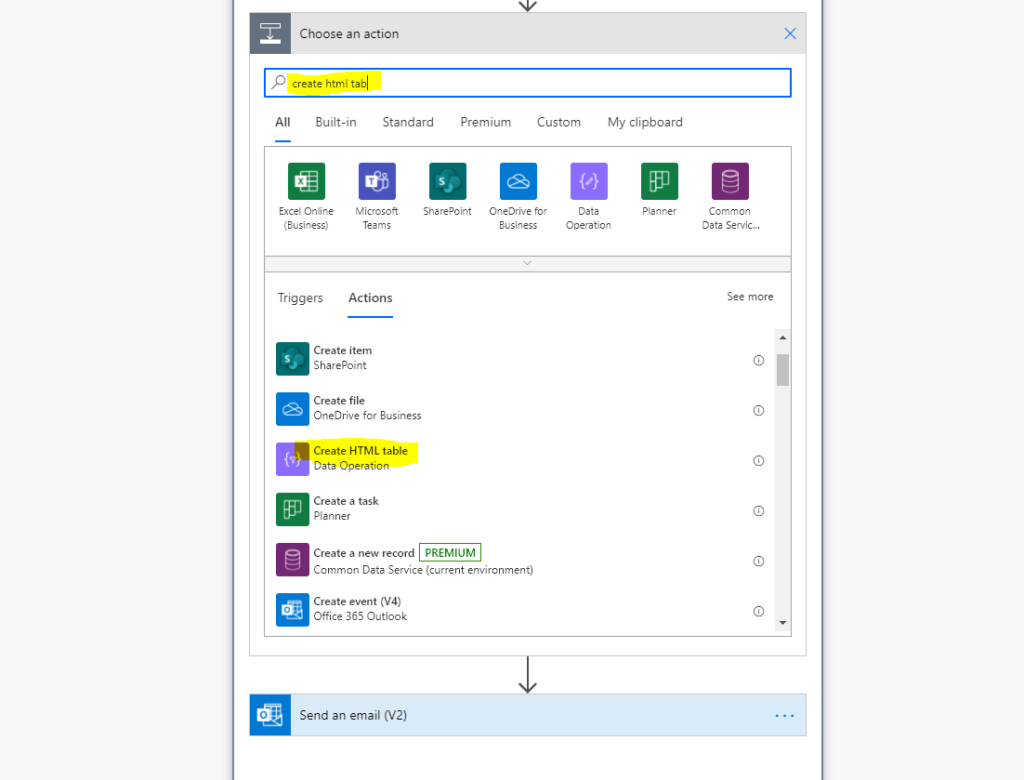Select the Create a new record action
Screen dimensions: 1024x780
[520, 560]
